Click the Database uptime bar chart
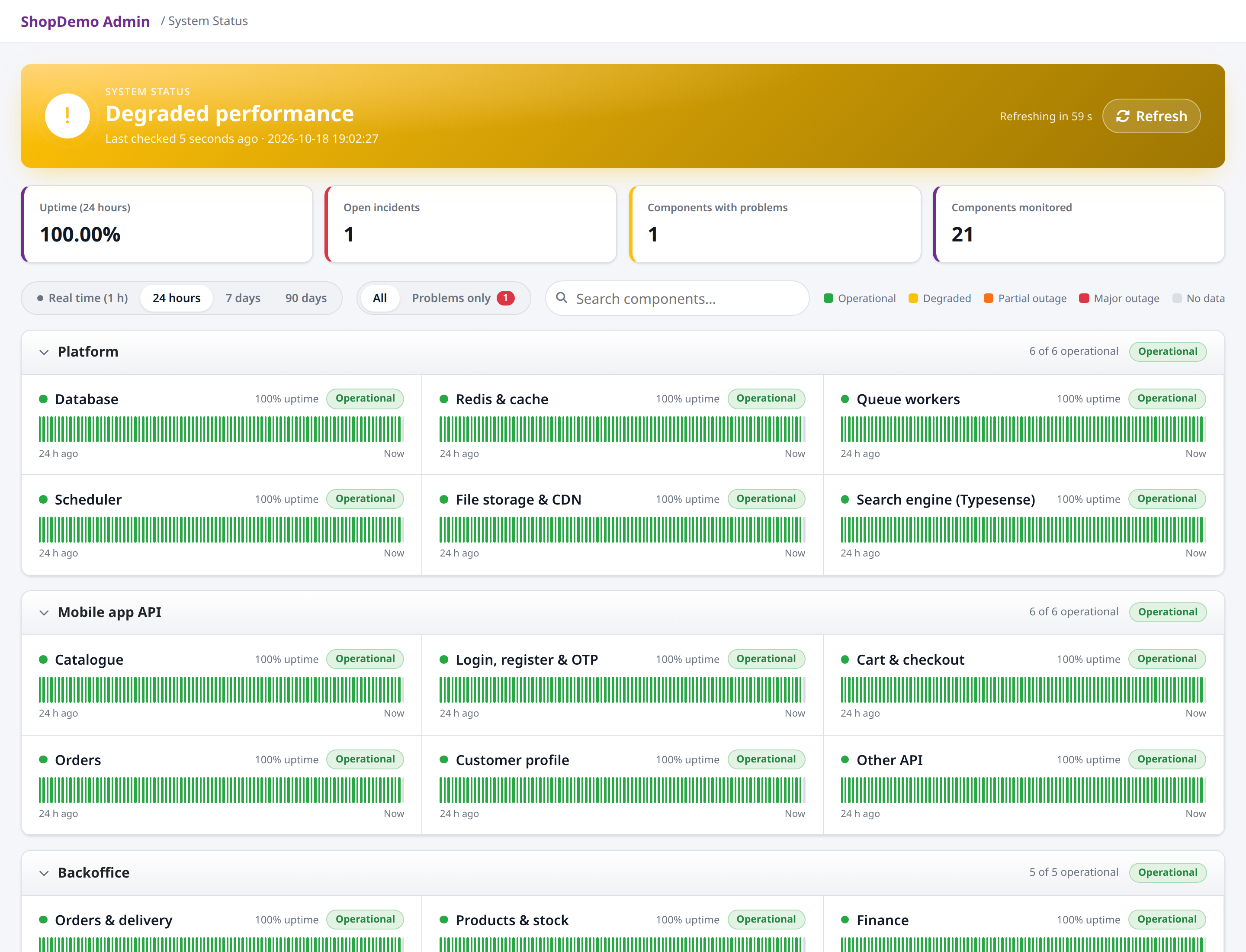Screen dimensions: 1246x952 point(221,429)
